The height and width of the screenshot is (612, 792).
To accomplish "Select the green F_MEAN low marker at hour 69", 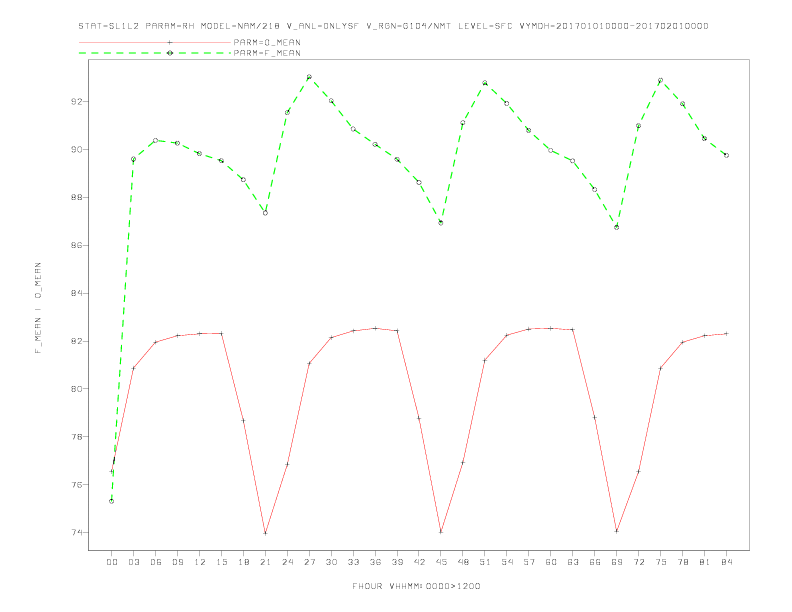I will (x=617, y=227).
